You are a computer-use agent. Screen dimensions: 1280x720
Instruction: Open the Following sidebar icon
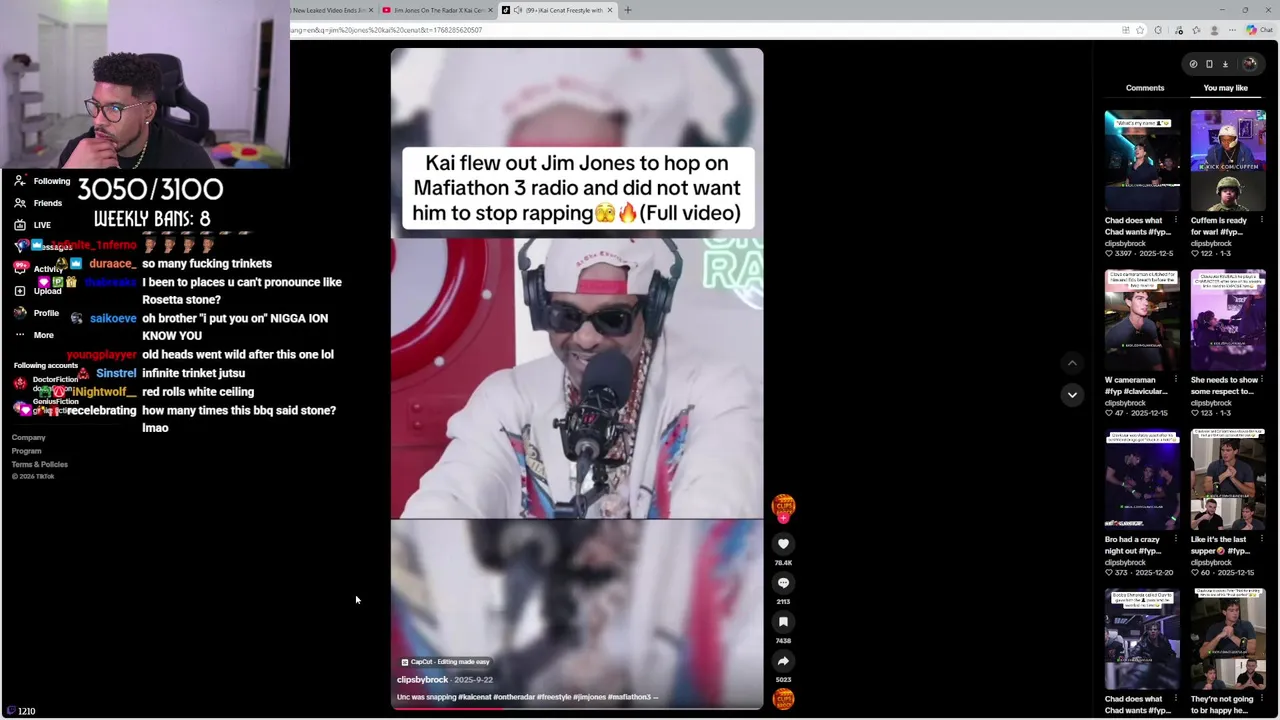tap(20, 181)
